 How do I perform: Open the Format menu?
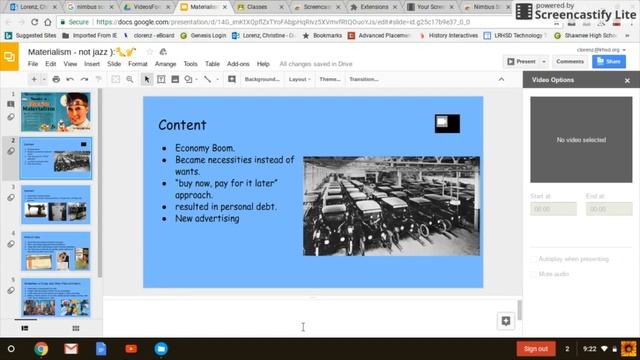(138, 64)
